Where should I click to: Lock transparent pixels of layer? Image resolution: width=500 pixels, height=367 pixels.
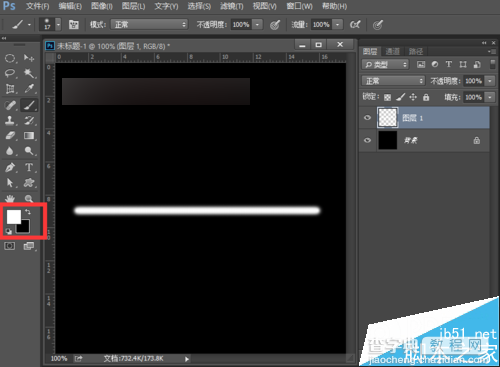[x=387, y=97]
